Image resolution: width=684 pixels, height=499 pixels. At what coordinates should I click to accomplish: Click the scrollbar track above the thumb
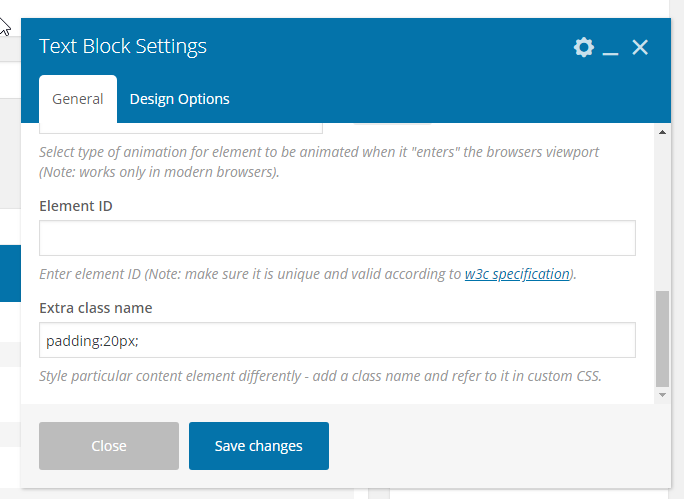click(662, 214)
